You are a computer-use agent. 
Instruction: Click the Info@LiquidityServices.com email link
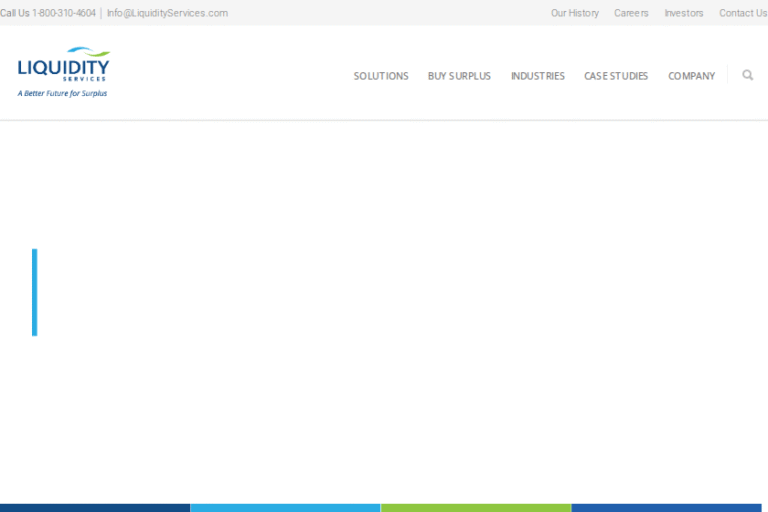[167, 13]
